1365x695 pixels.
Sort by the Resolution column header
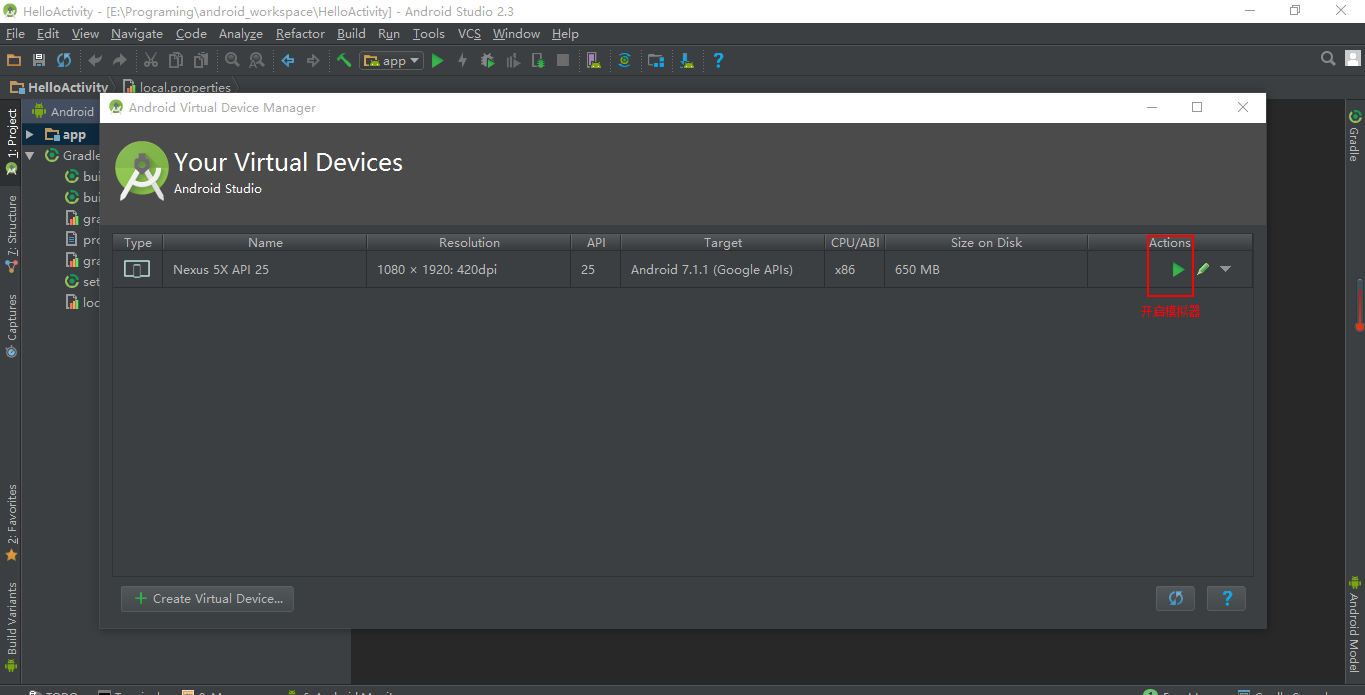click(x=469, y=243)
